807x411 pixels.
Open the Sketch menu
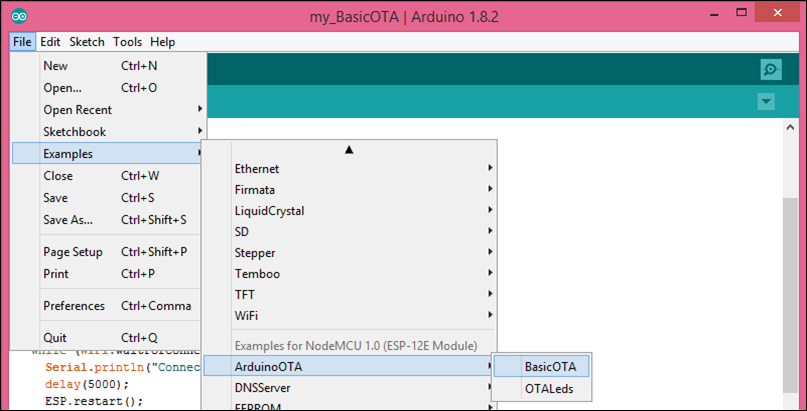click(87, 42)
